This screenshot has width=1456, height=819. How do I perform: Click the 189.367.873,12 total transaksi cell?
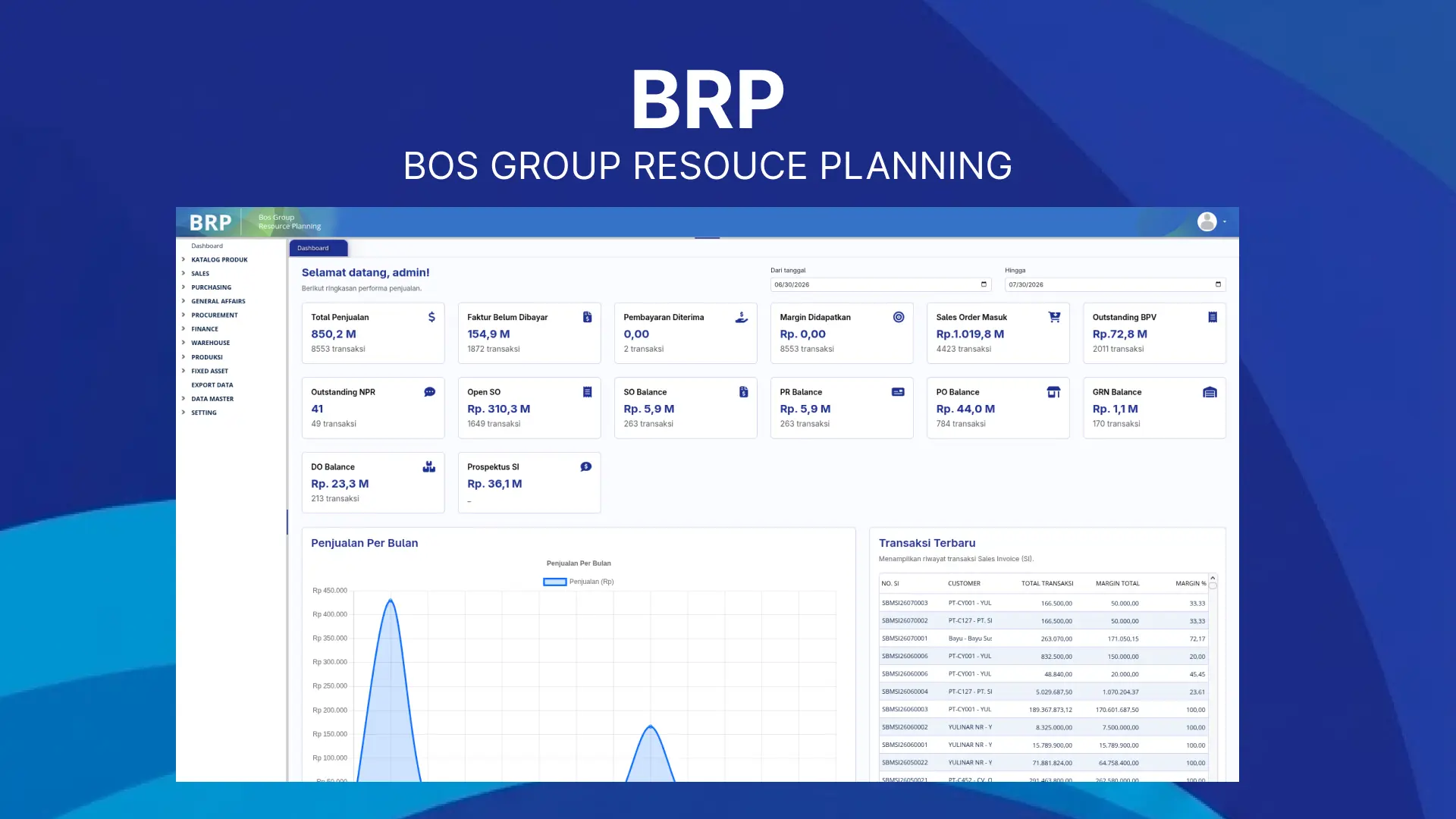tap(1050, 710)
